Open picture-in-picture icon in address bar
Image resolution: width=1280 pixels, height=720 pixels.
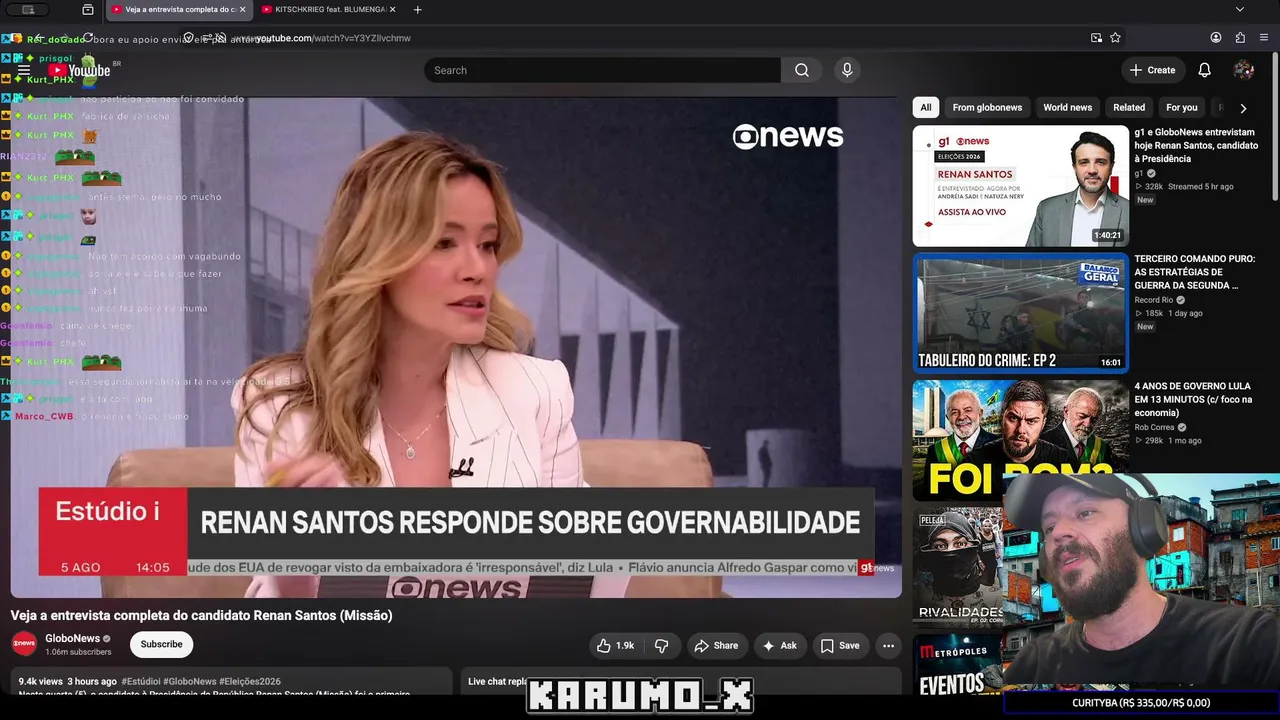pyautogui.click(x=1096, y=38)
